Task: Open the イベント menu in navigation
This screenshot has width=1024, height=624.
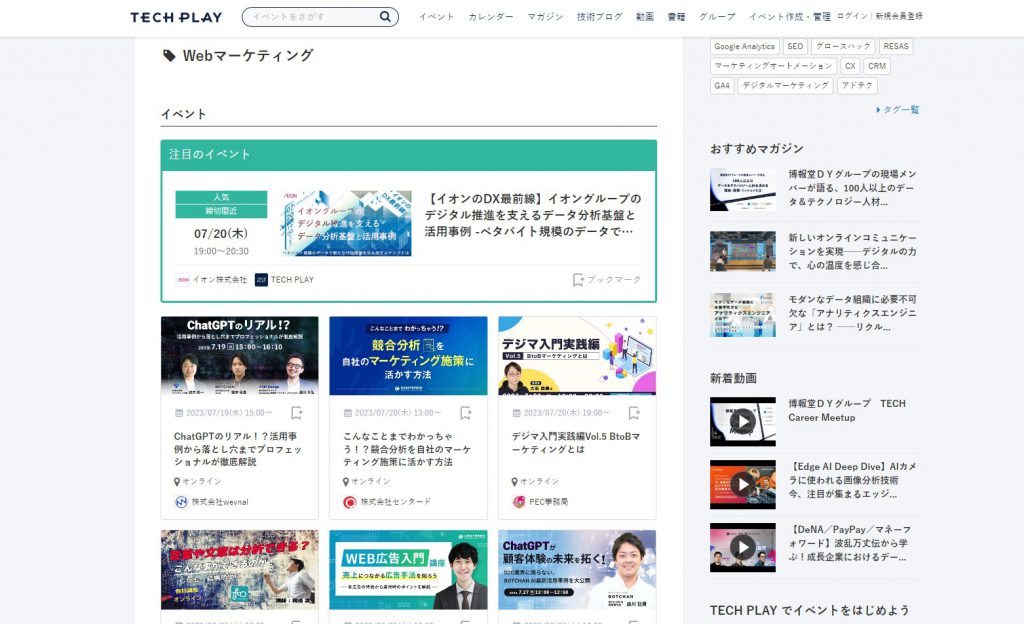Action: 436,17
